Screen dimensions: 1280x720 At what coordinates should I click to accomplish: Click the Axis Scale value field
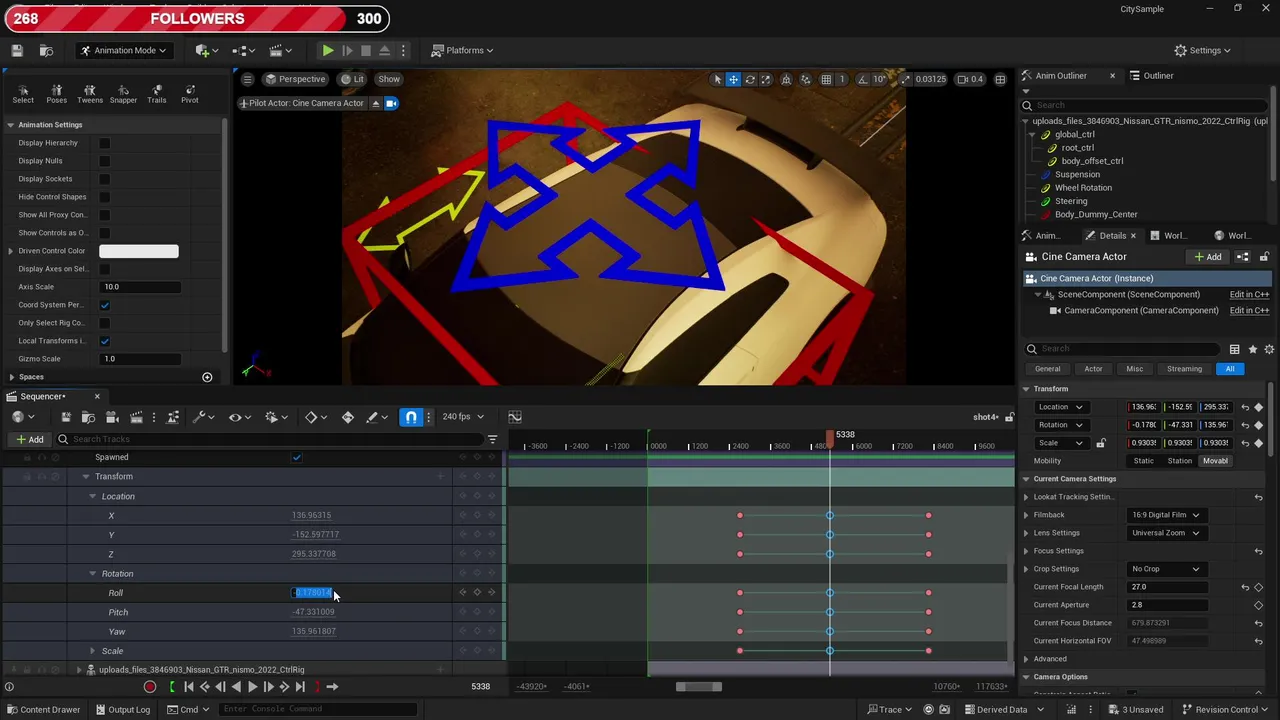pos(140,287)
